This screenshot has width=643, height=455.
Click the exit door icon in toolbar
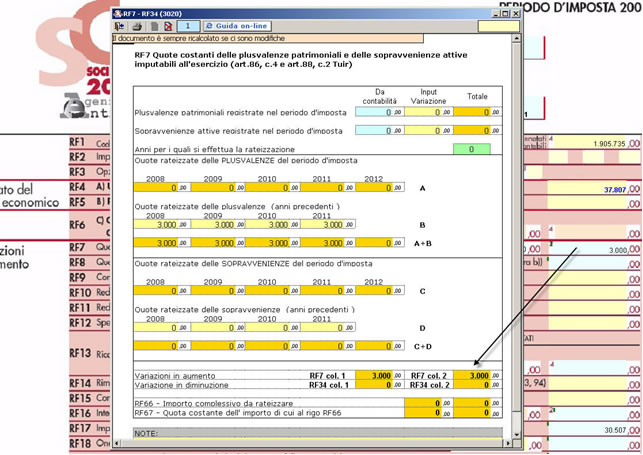(120, 25)
